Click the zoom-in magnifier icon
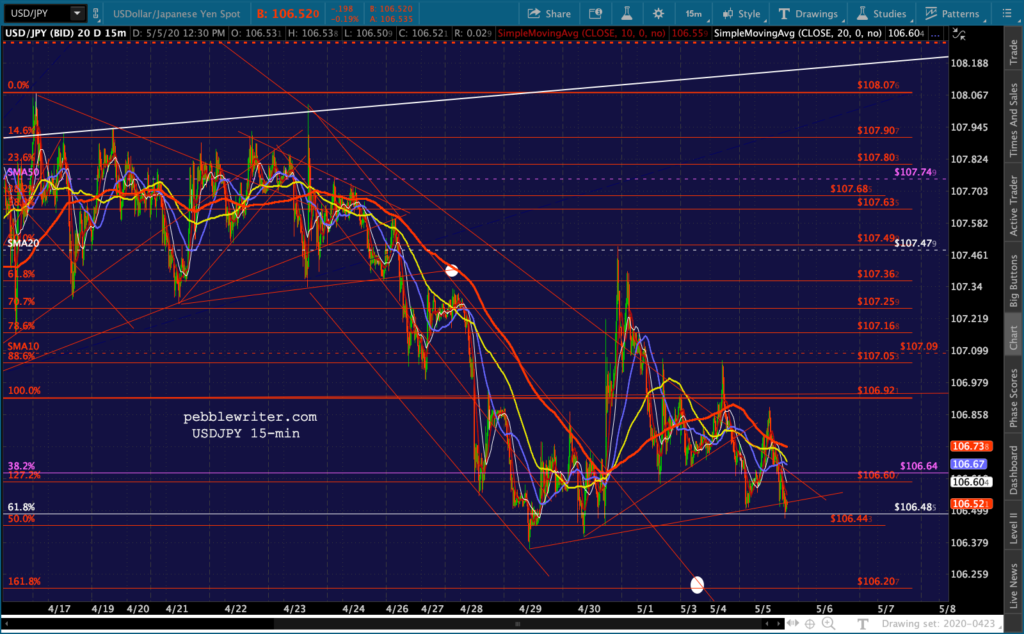This screenshot has width=1024, height=634. coord(828,624)
